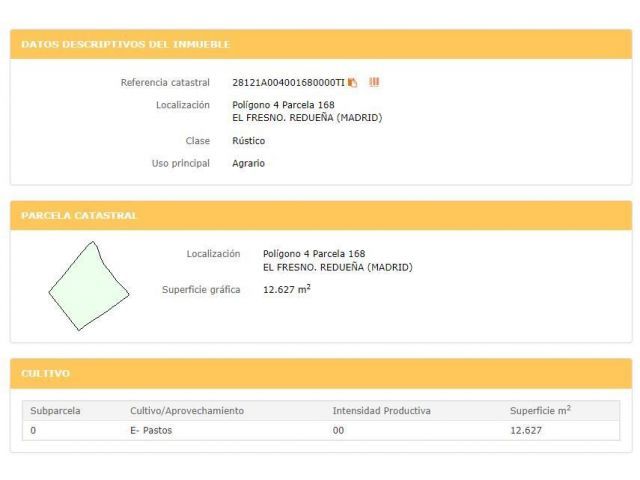Select 'EL FRESNO. REDUEÑA (MADRID)' in parcela section
Image resolution: width=640 pixels, height=480 pixels.
click(x=338, y=267)
